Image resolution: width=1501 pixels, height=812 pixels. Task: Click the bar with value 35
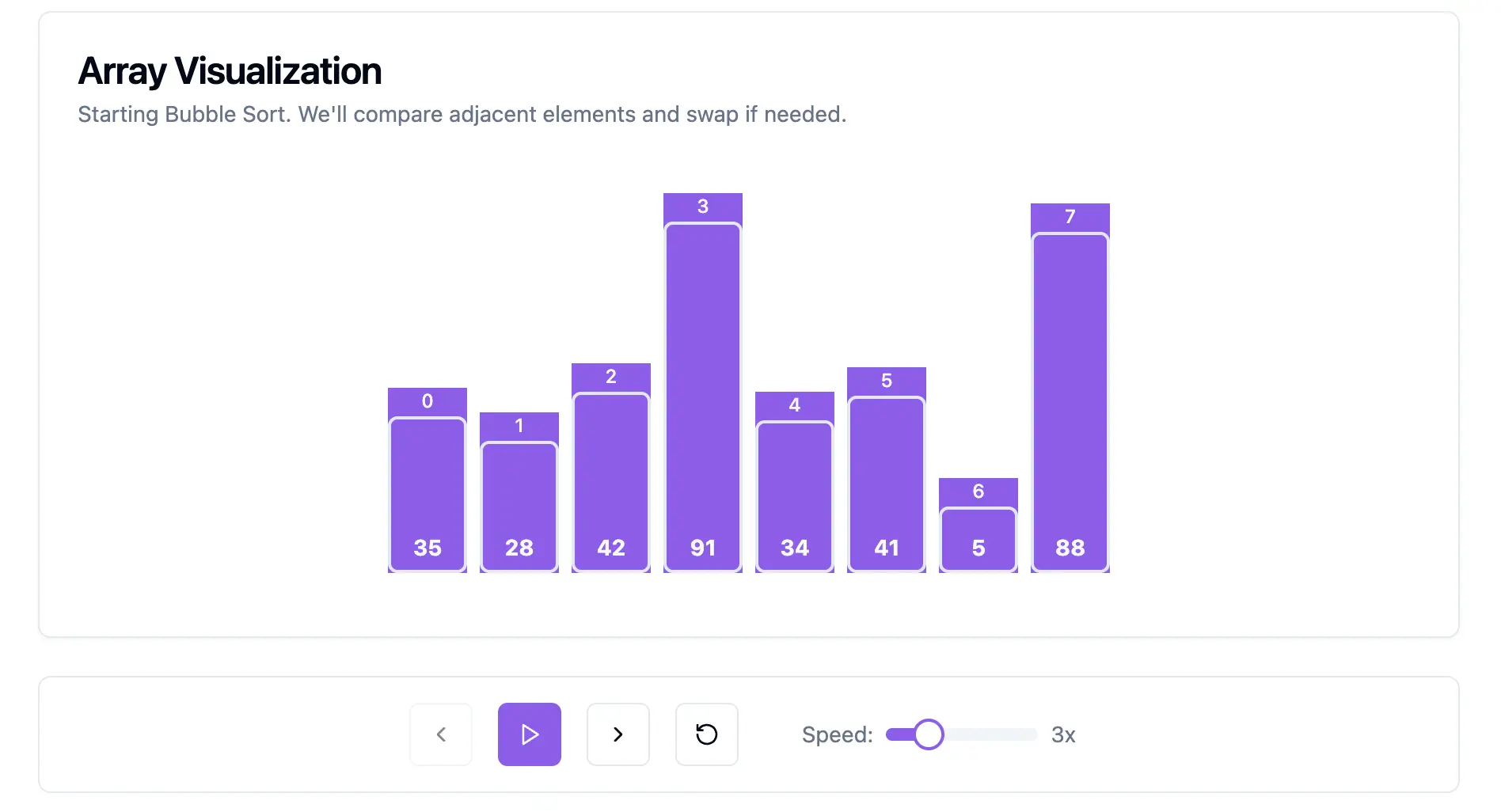click(427, 495)
